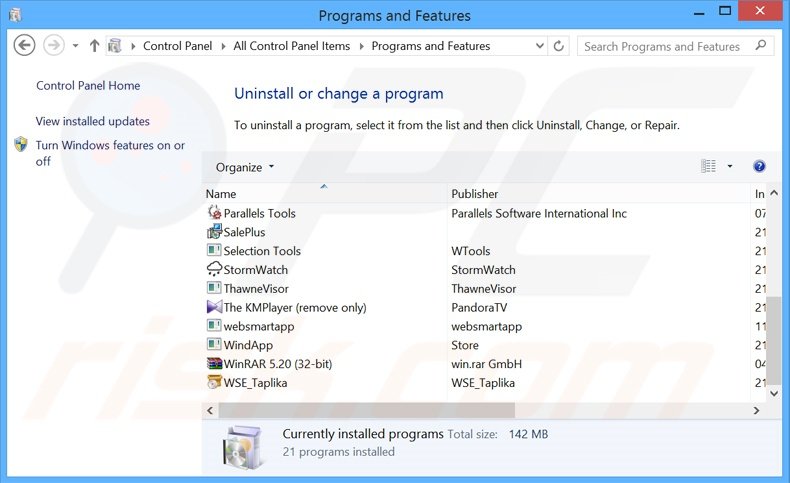Refresh the Programs and Features view
The image size is (790, 483).
[559, 46]
